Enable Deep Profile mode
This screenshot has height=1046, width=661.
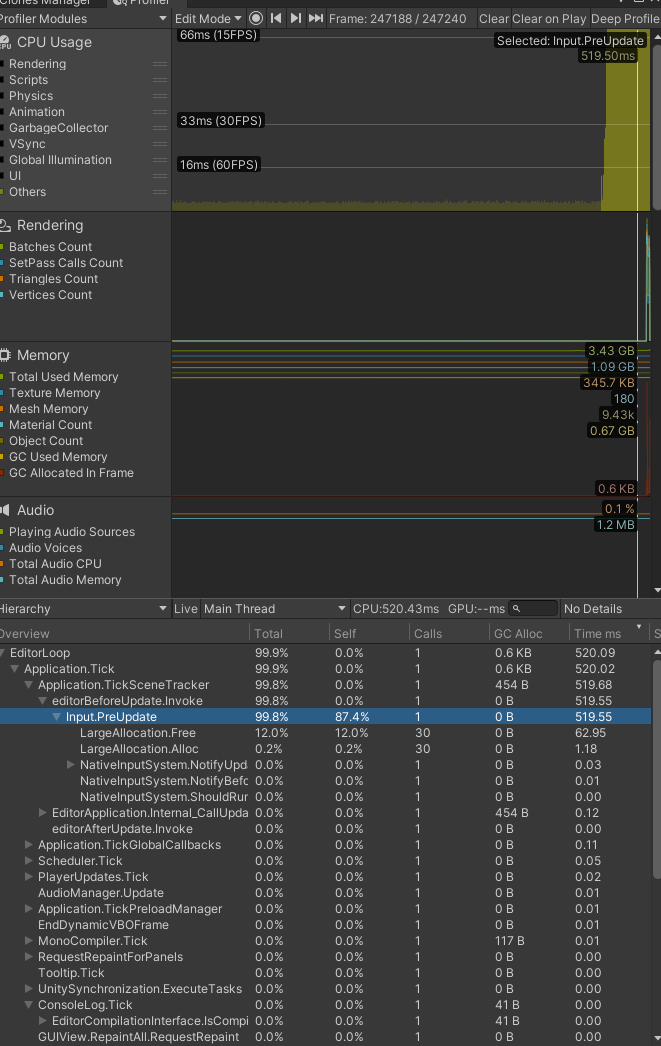625,18
